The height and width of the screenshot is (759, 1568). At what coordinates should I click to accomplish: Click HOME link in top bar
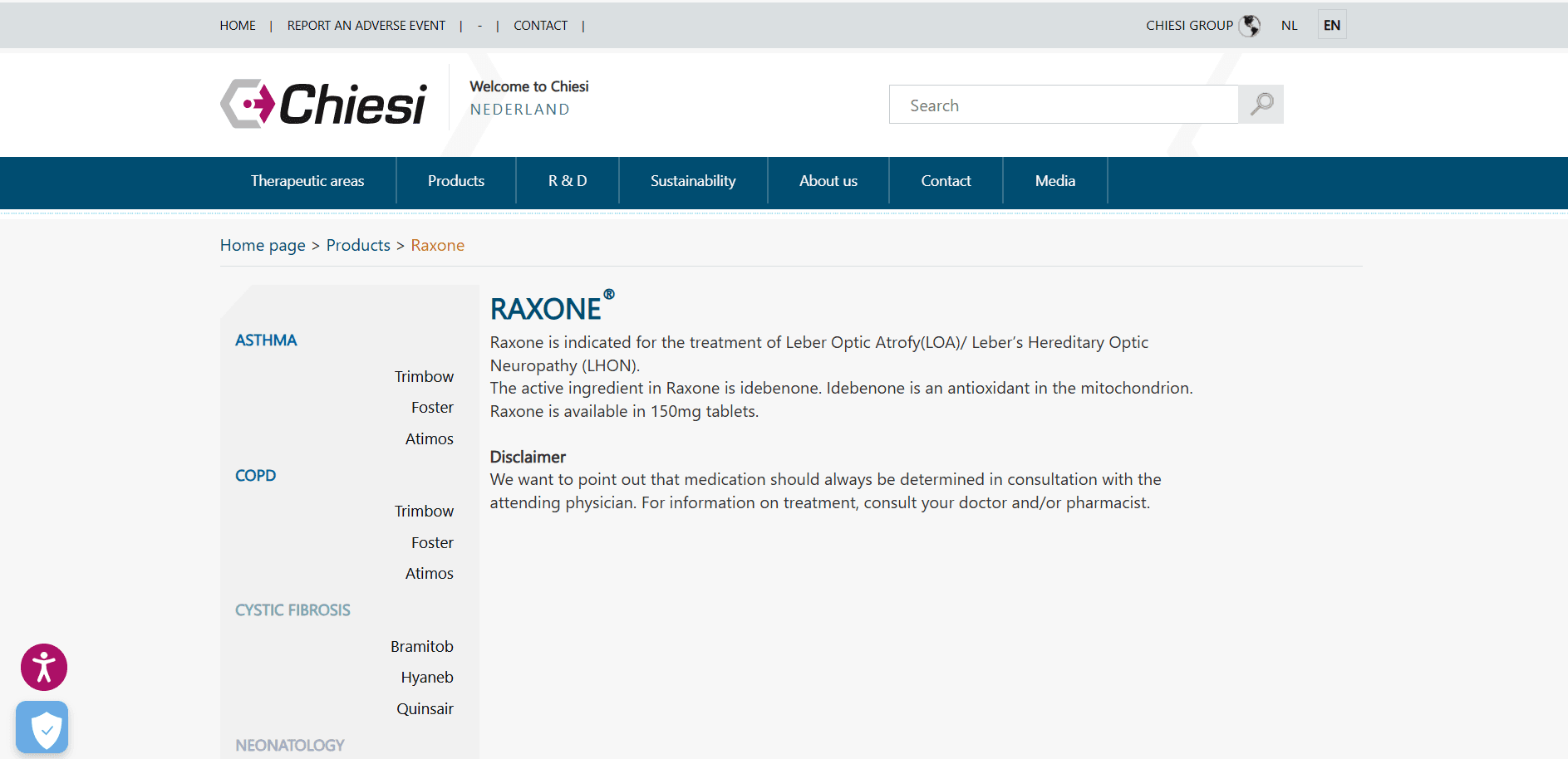[238, 26]
